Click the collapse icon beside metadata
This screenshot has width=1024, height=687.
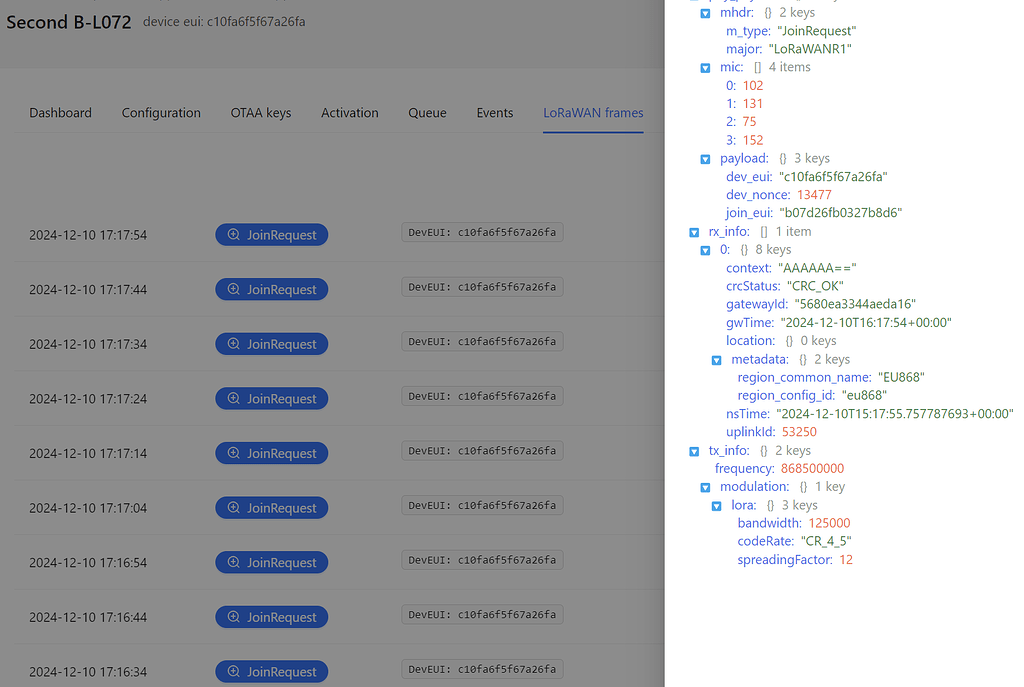tap(716, 359)
